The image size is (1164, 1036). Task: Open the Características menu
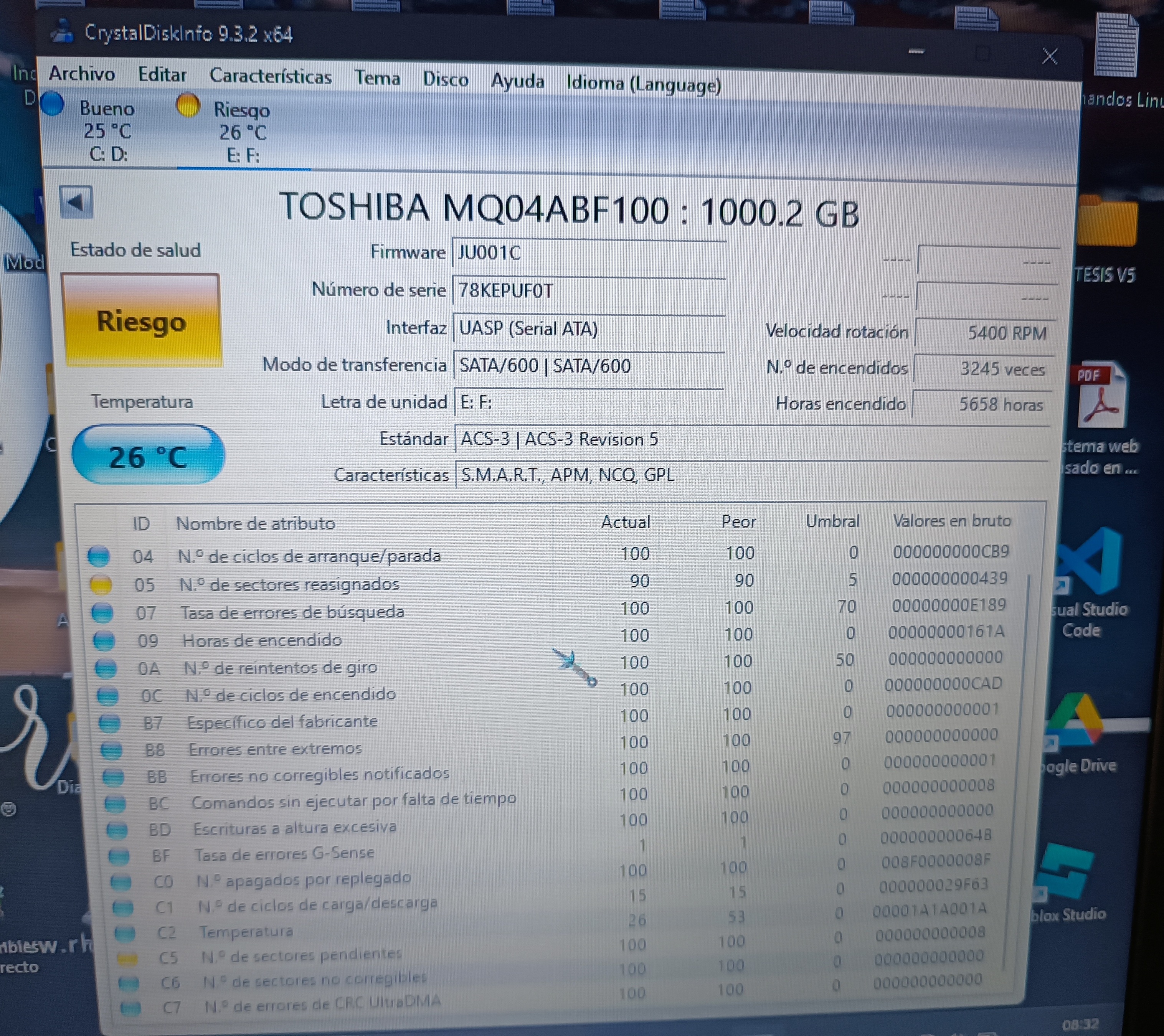point(271,76)
